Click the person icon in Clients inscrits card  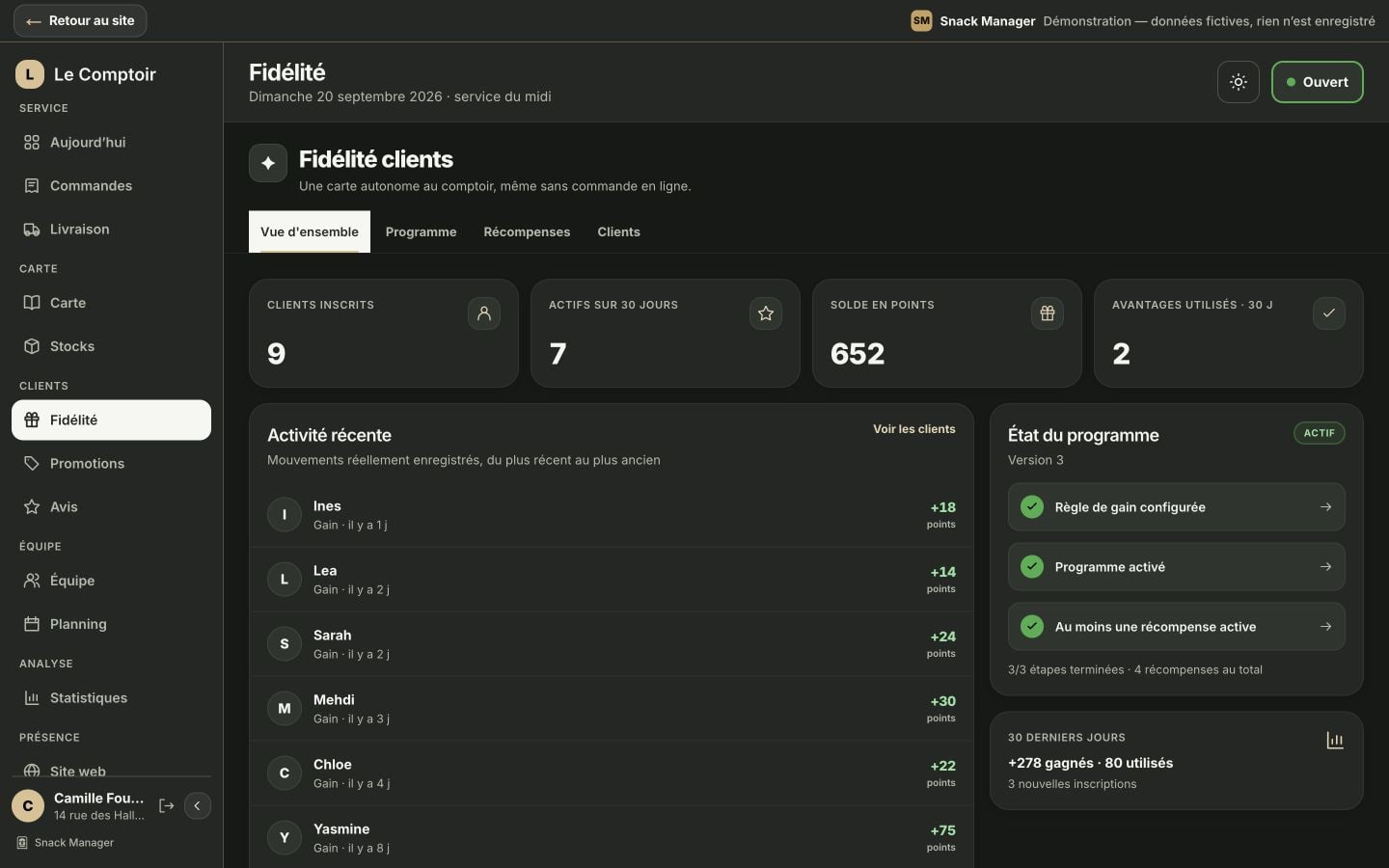484,313
